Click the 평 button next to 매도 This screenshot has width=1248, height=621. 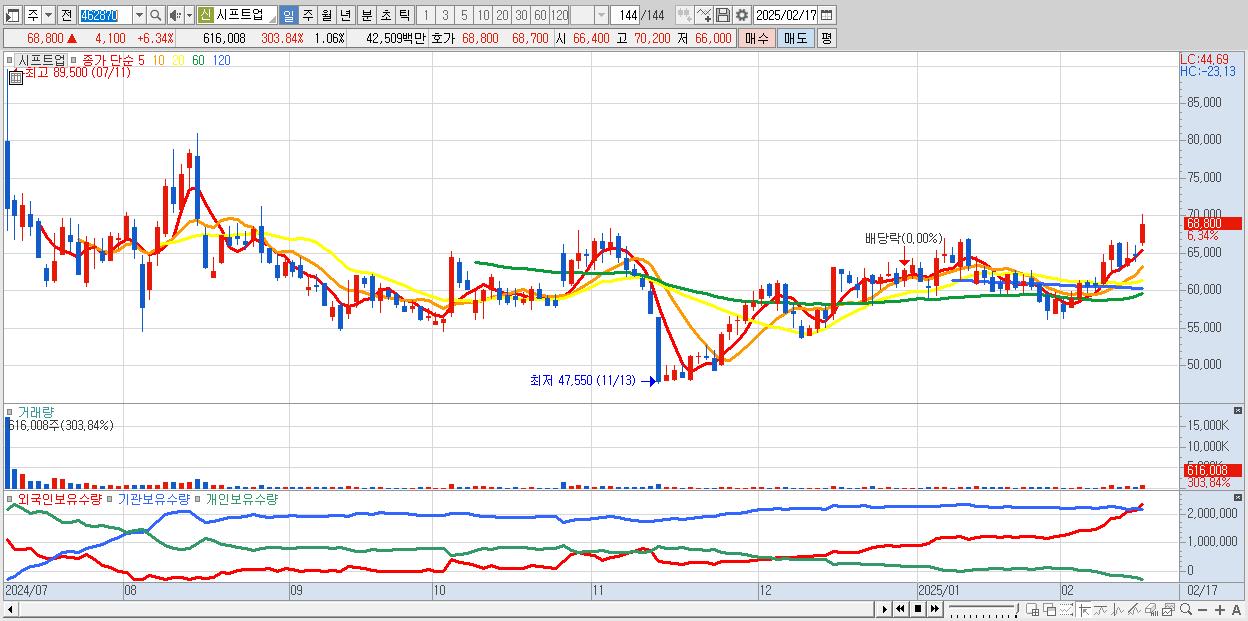click(x=826, y=38)
